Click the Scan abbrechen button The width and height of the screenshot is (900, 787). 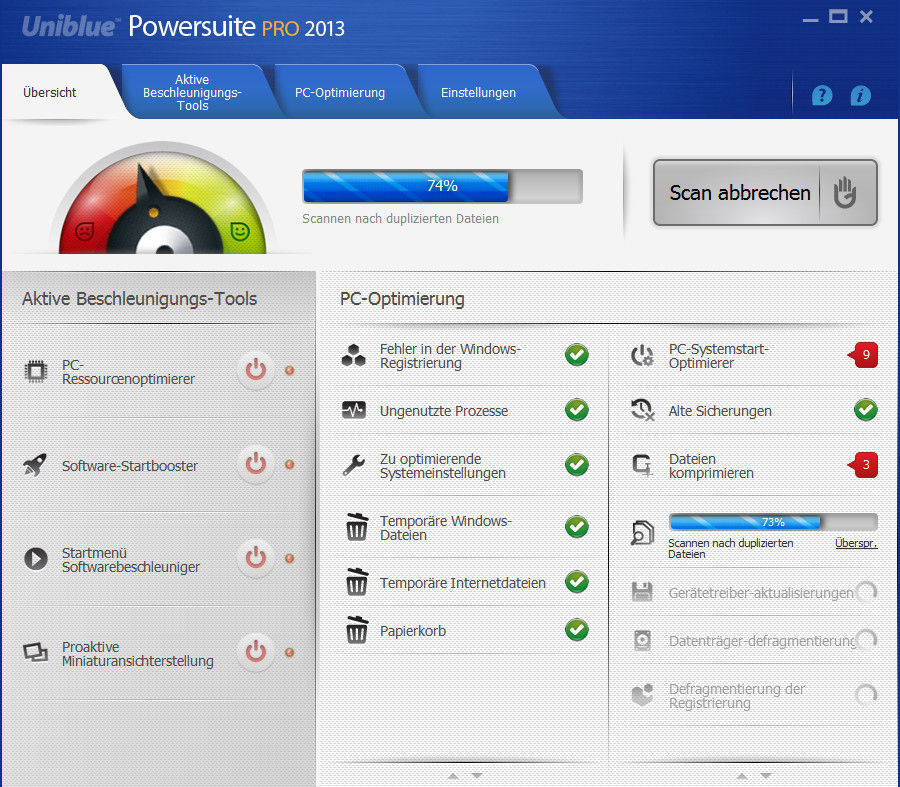pyautogui.click(x=765, y=192)
